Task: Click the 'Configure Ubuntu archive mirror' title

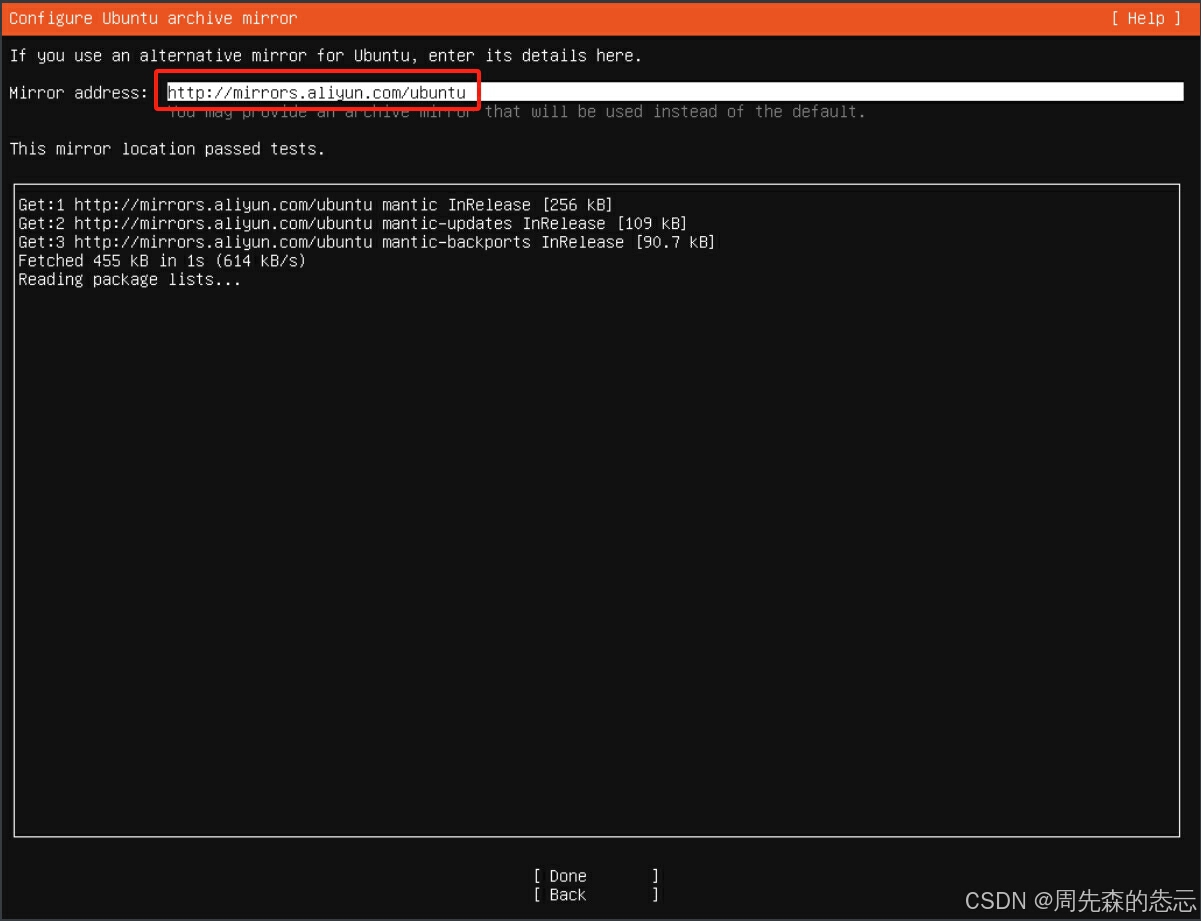Action: [153, 18]
